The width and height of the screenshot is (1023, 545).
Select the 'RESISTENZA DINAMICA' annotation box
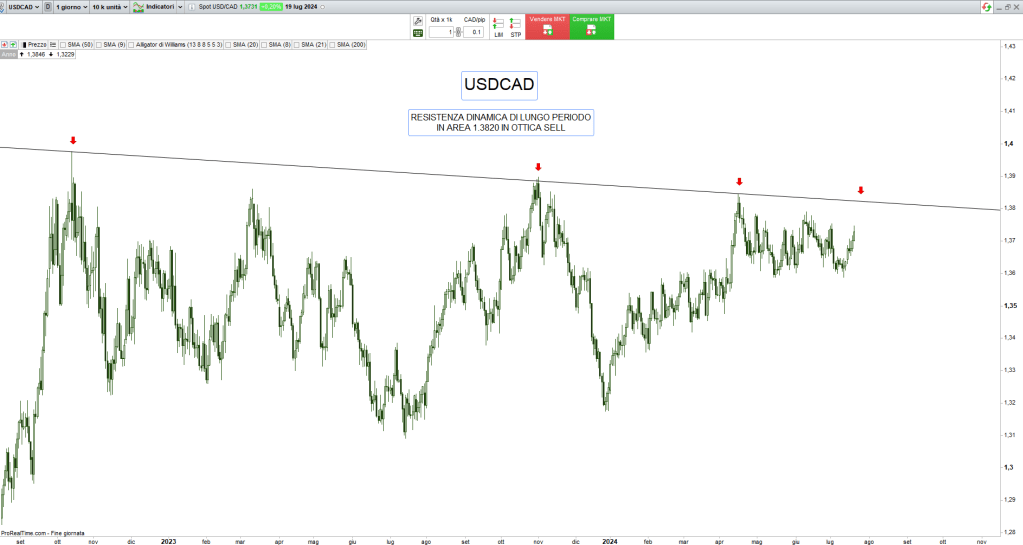pos(501,123)
